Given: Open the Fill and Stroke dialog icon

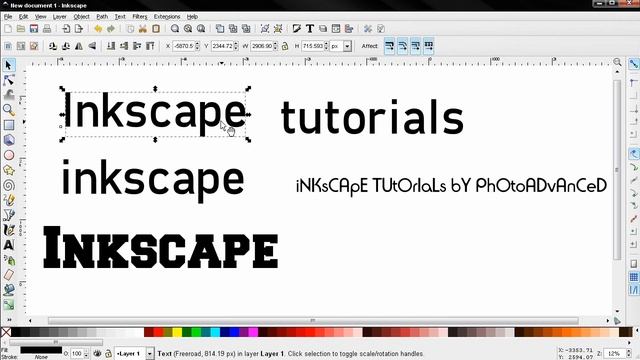Looking at the screenshot, I should click(297, 29).
